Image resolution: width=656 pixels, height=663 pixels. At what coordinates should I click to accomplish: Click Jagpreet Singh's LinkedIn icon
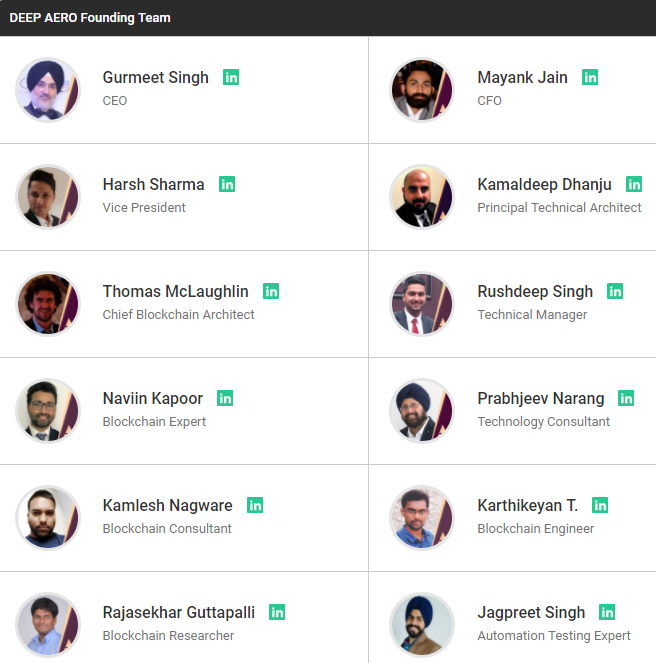click(607, 612)
